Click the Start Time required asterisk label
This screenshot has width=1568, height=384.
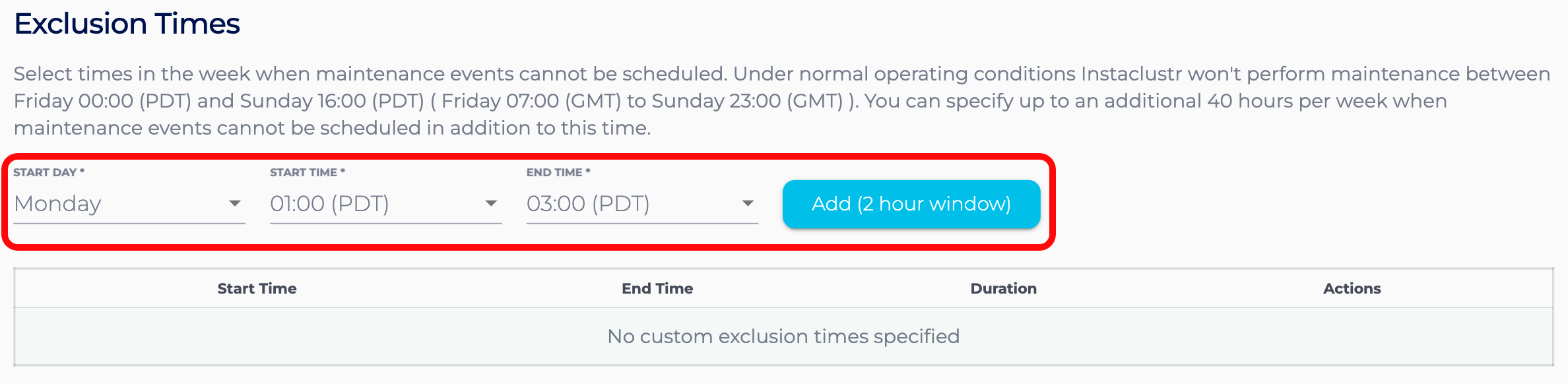tap(305, 171)
